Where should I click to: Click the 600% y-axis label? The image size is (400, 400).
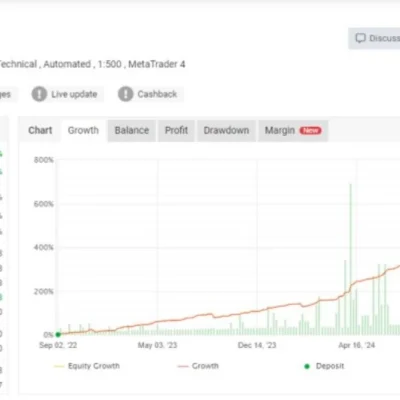pyautogui.click(x=44, y=204)
